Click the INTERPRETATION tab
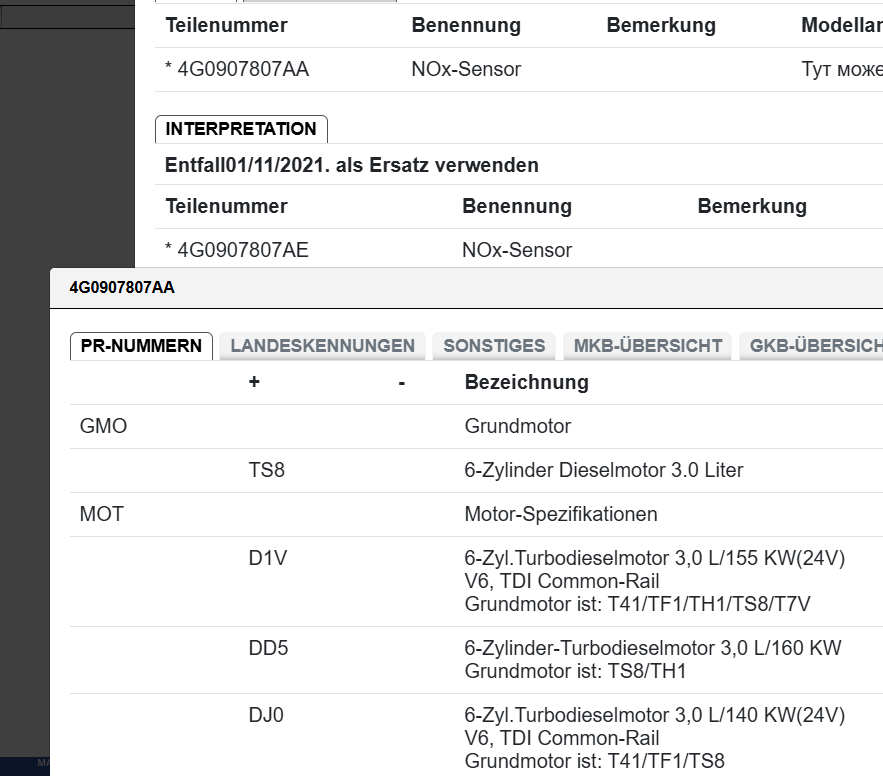883x776 pixels. [241, 129]
